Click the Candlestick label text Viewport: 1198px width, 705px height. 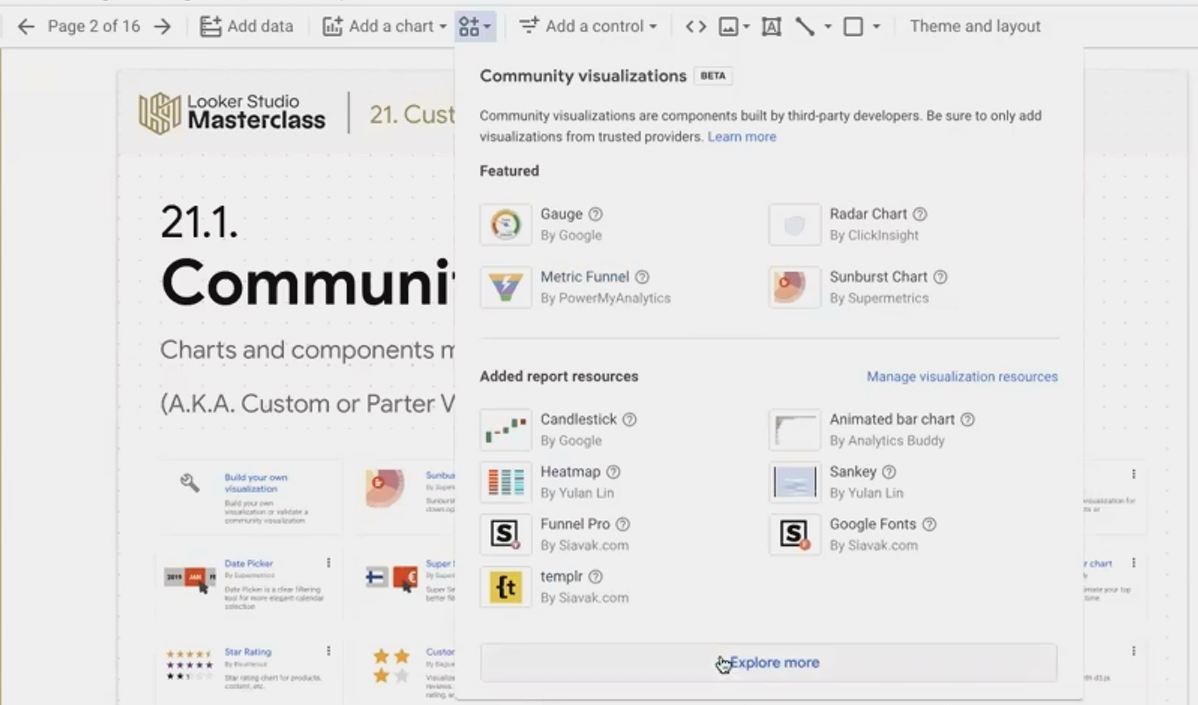click(x=578, y=419)
